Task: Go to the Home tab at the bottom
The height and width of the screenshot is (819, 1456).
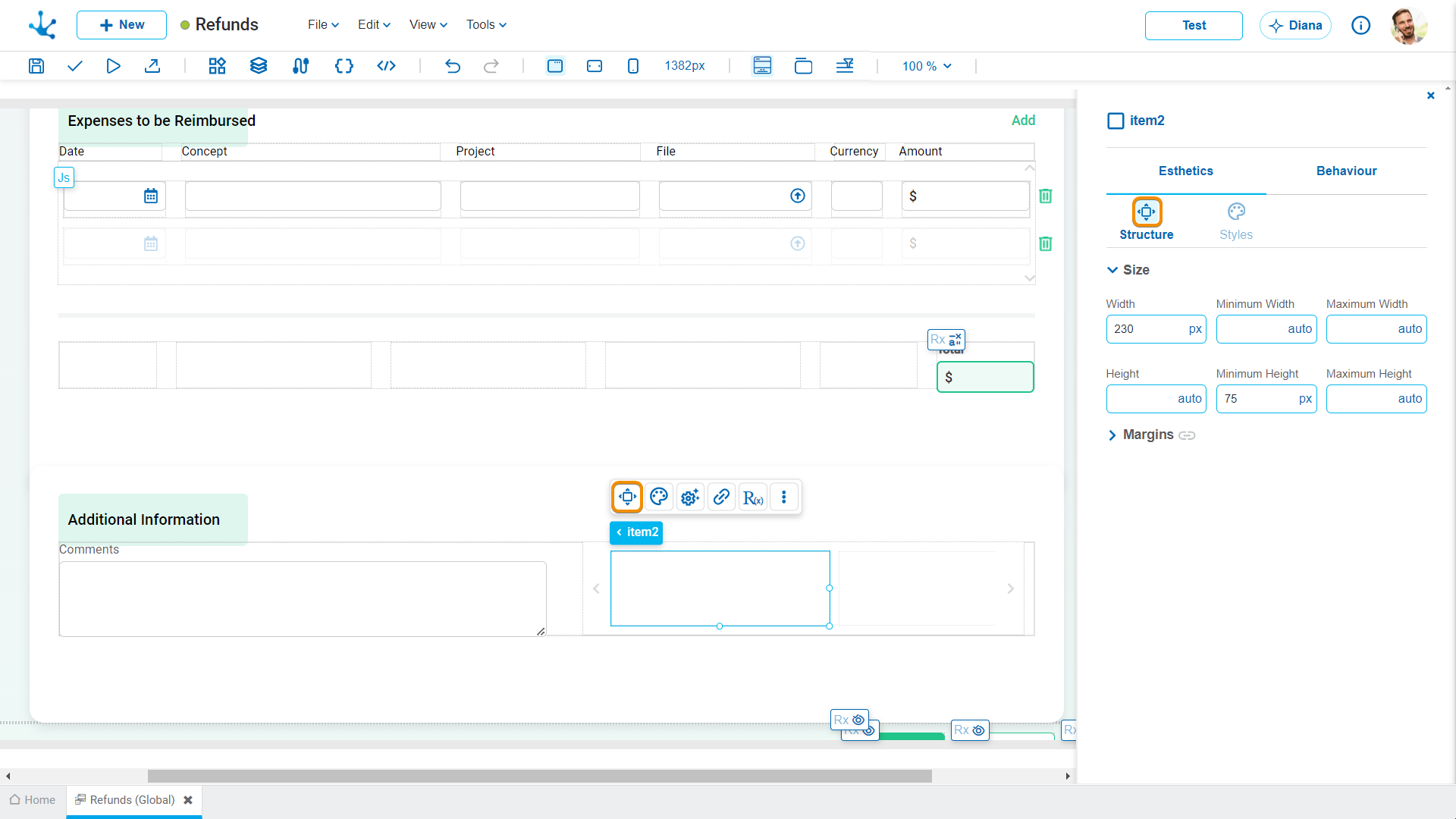Action: (x=33, y=800)
